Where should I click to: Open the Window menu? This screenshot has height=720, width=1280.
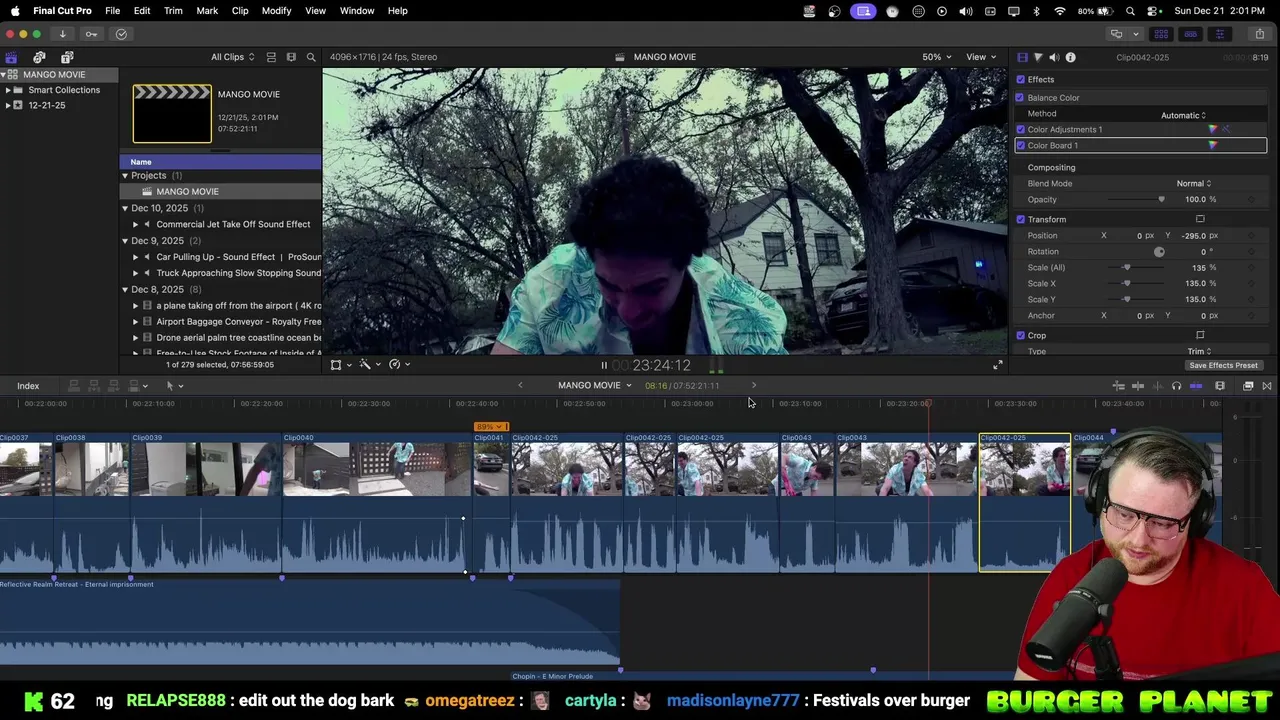(357, 10)
